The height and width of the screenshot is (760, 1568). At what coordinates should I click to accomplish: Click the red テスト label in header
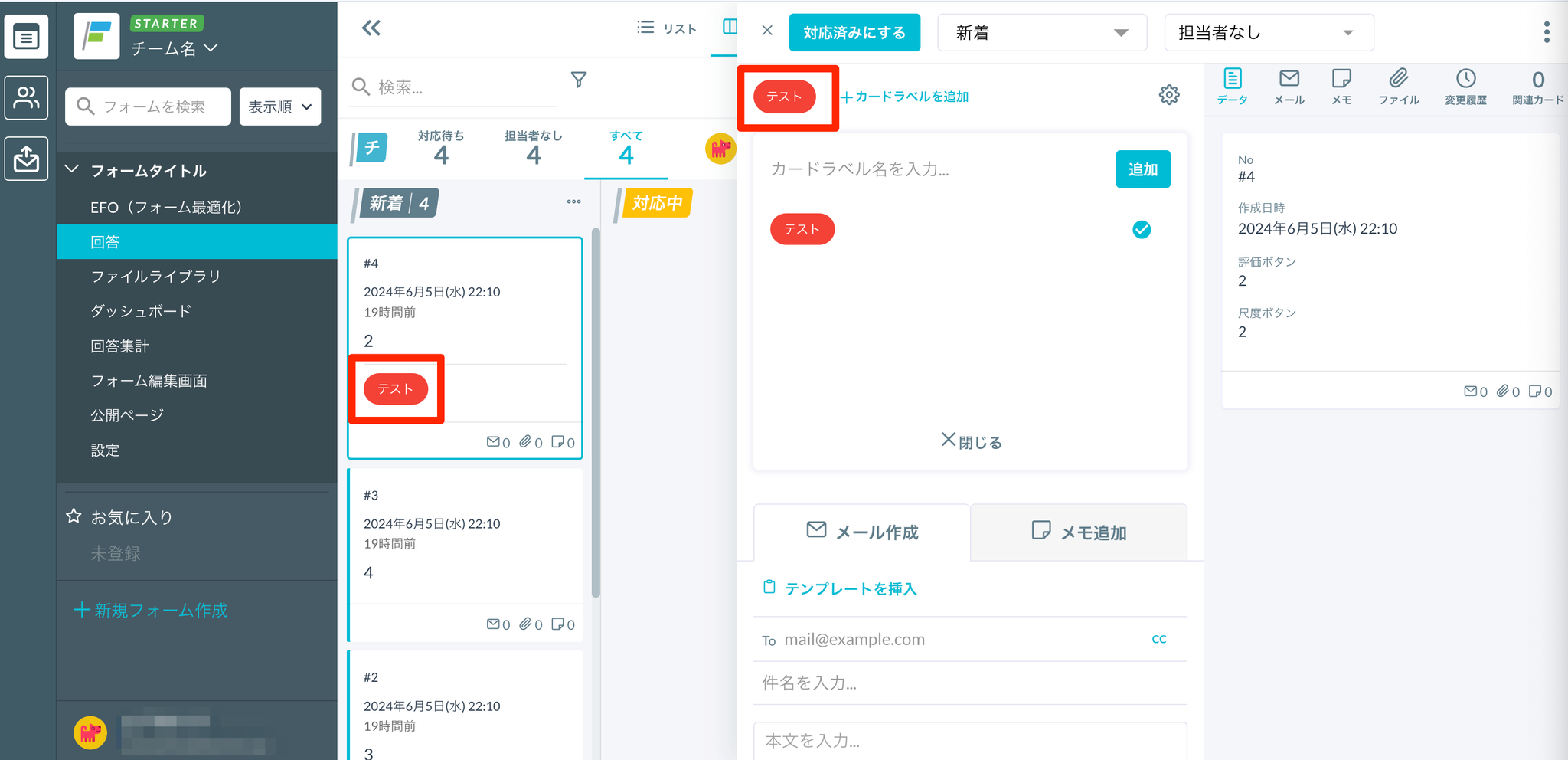(784, 97)
